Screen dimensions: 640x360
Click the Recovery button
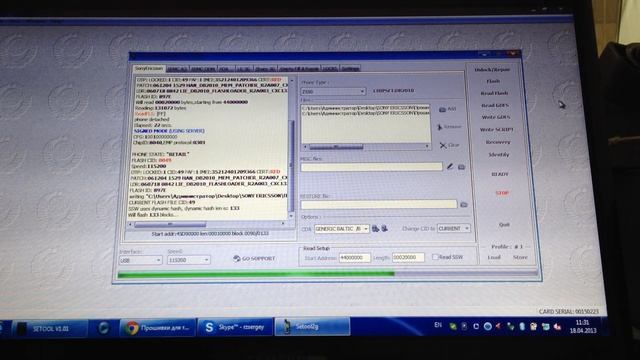[498, 142]
